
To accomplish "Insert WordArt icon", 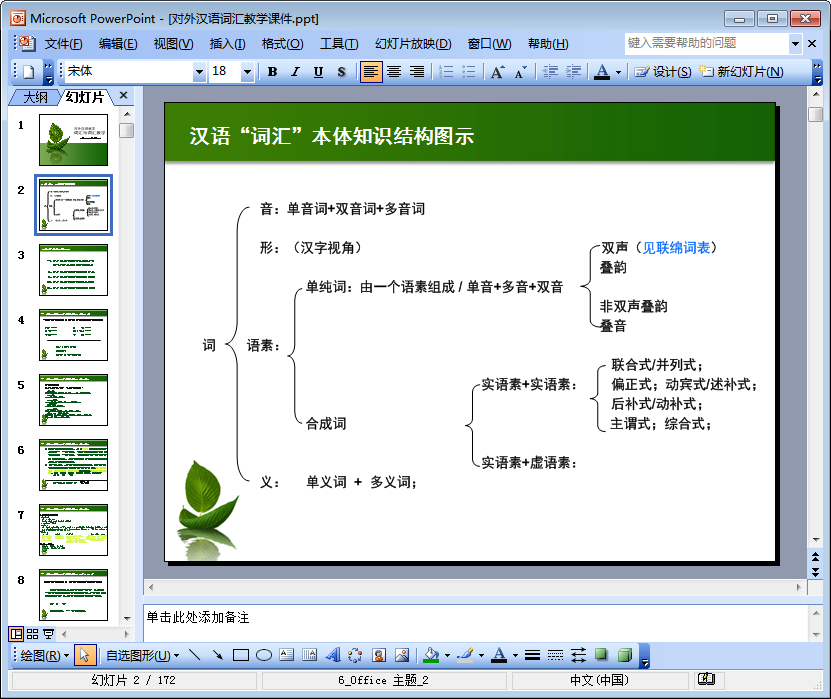I will 333,656.
